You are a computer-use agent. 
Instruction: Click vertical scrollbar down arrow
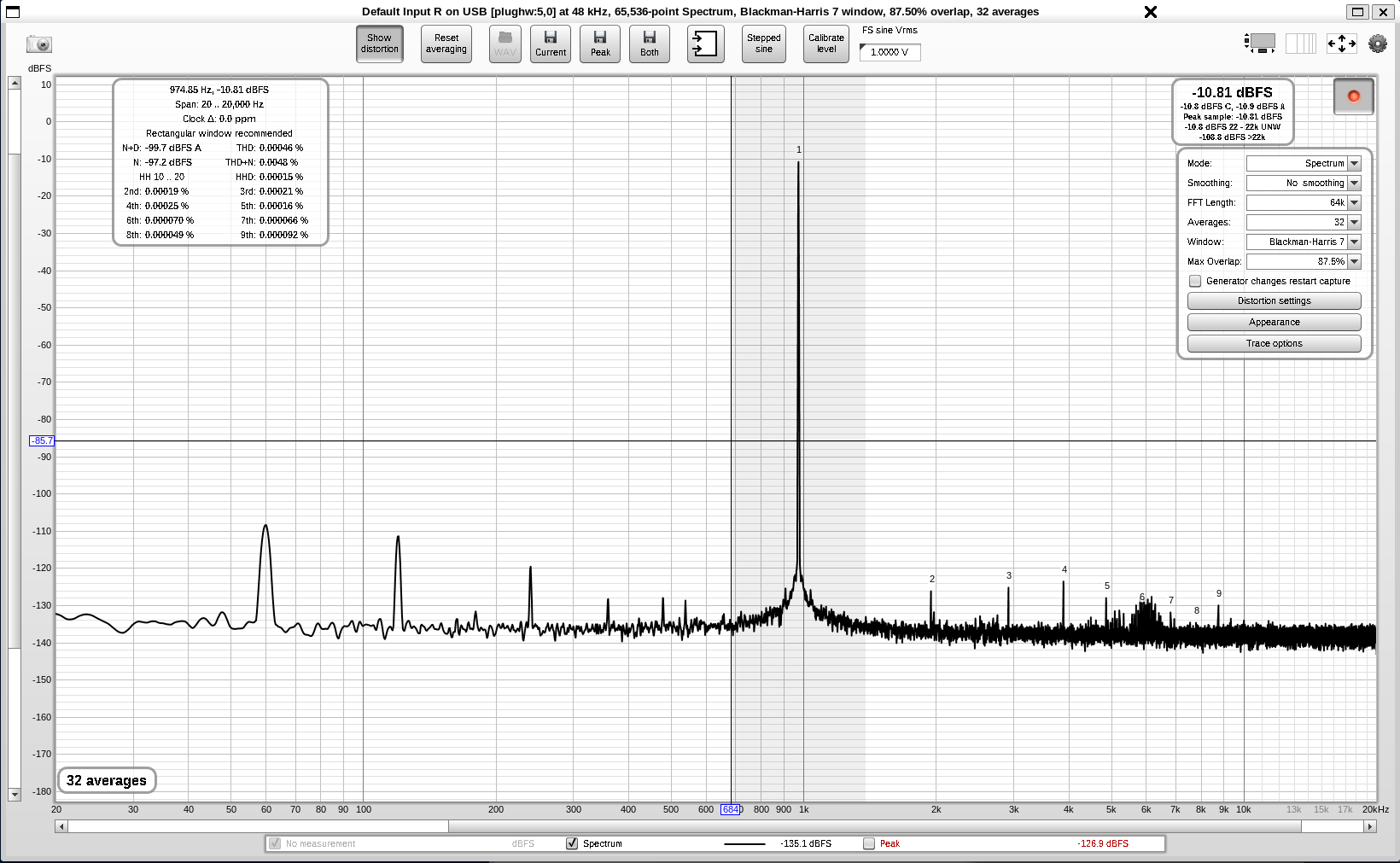tap(15, 795)
